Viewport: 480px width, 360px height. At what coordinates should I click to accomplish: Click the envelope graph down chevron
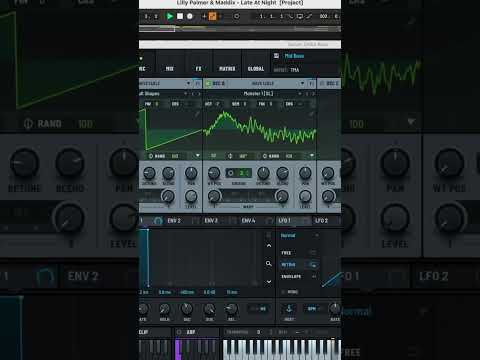pyautogui.click(x=269, y=282)
